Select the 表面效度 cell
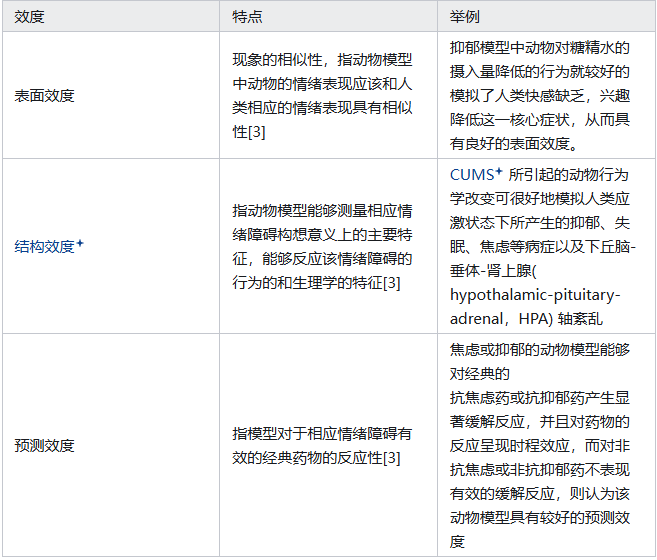657x560 pixels. pyautogui.click(x=111, y=96)
